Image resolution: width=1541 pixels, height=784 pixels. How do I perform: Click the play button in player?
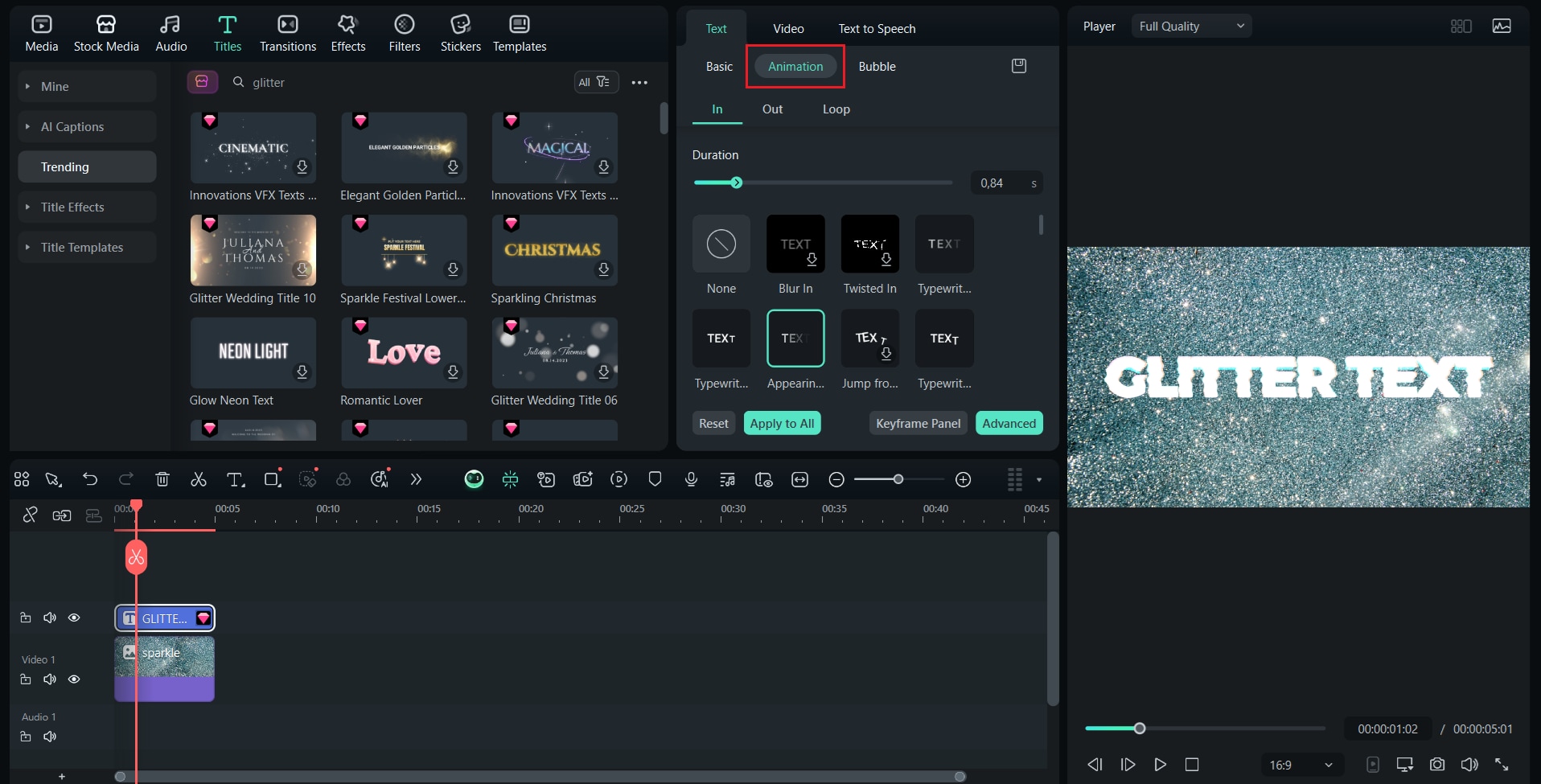(1160, 765)
